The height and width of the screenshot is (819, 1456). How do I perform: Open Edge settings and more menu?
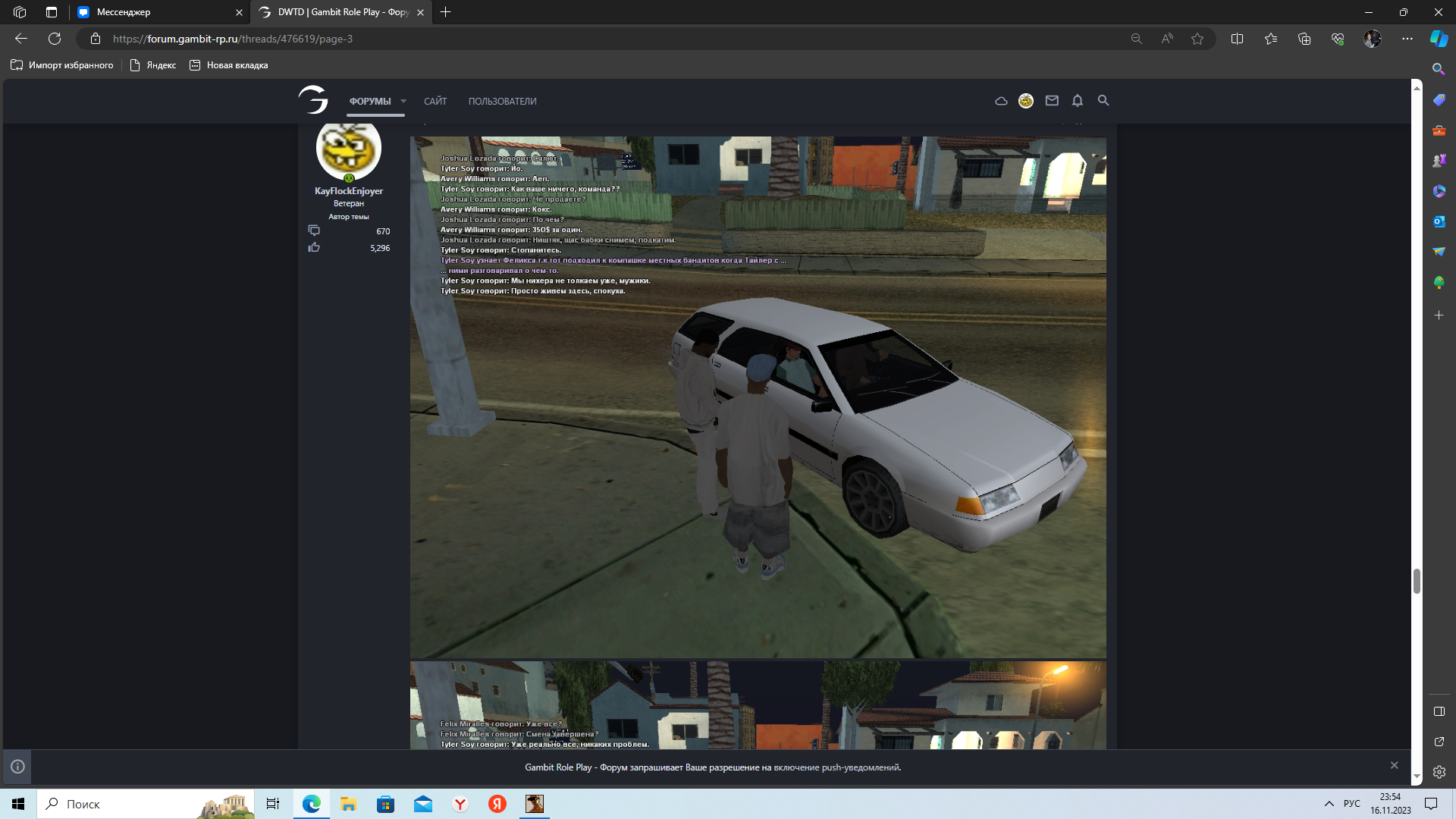click(x=1407, y=39)
